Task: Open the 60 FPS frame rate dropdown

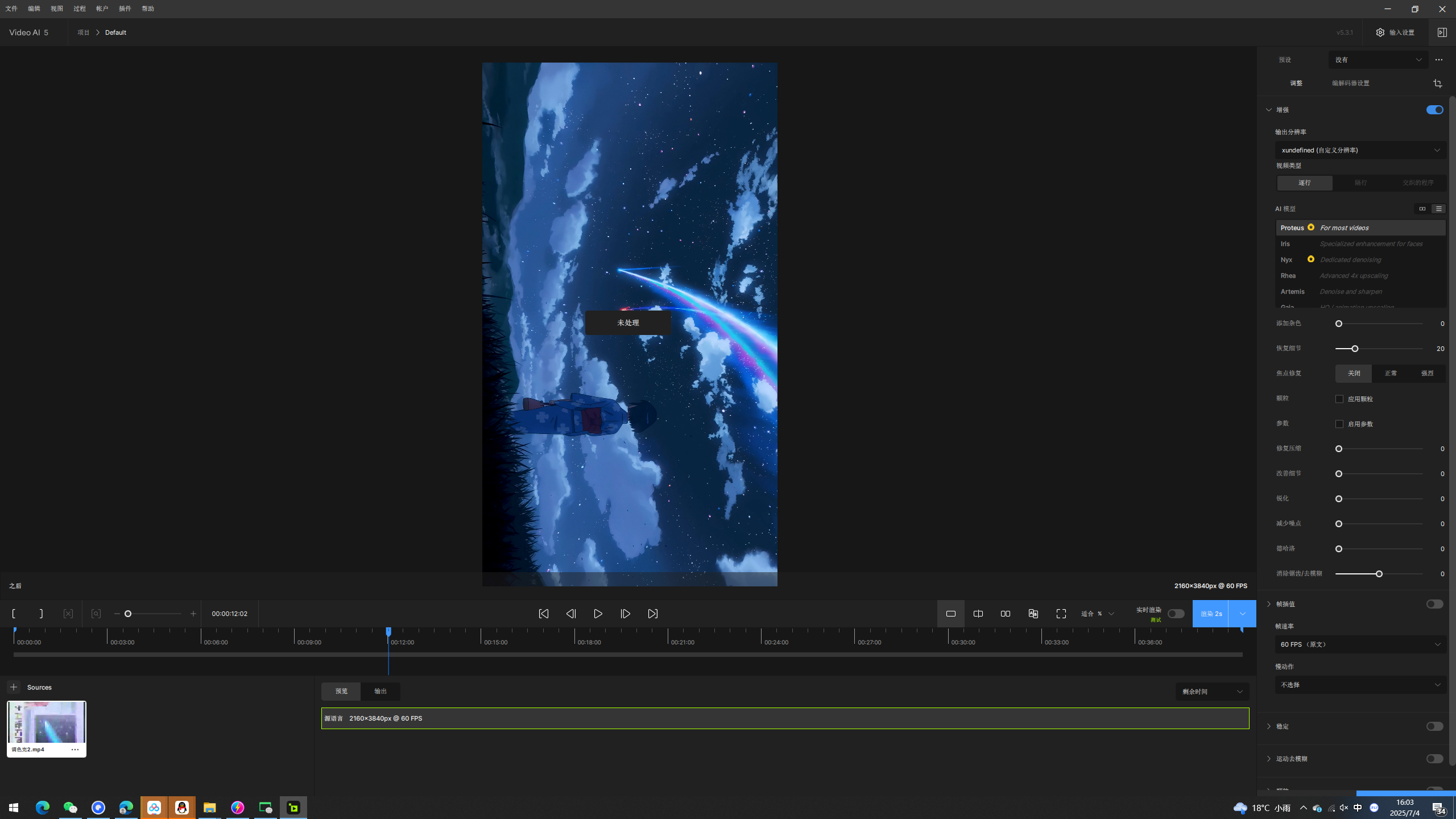Action: coord(1360,644)
